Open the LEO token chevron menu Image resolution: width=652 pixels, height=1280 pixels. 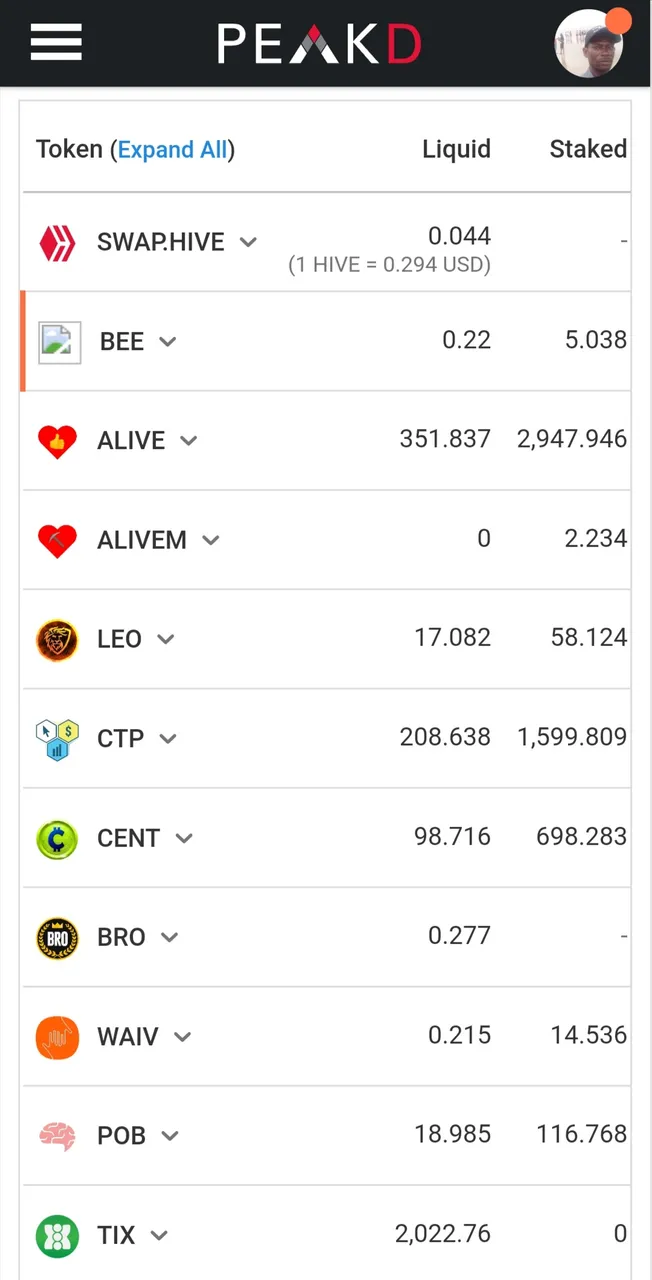[x=166, y=640]
